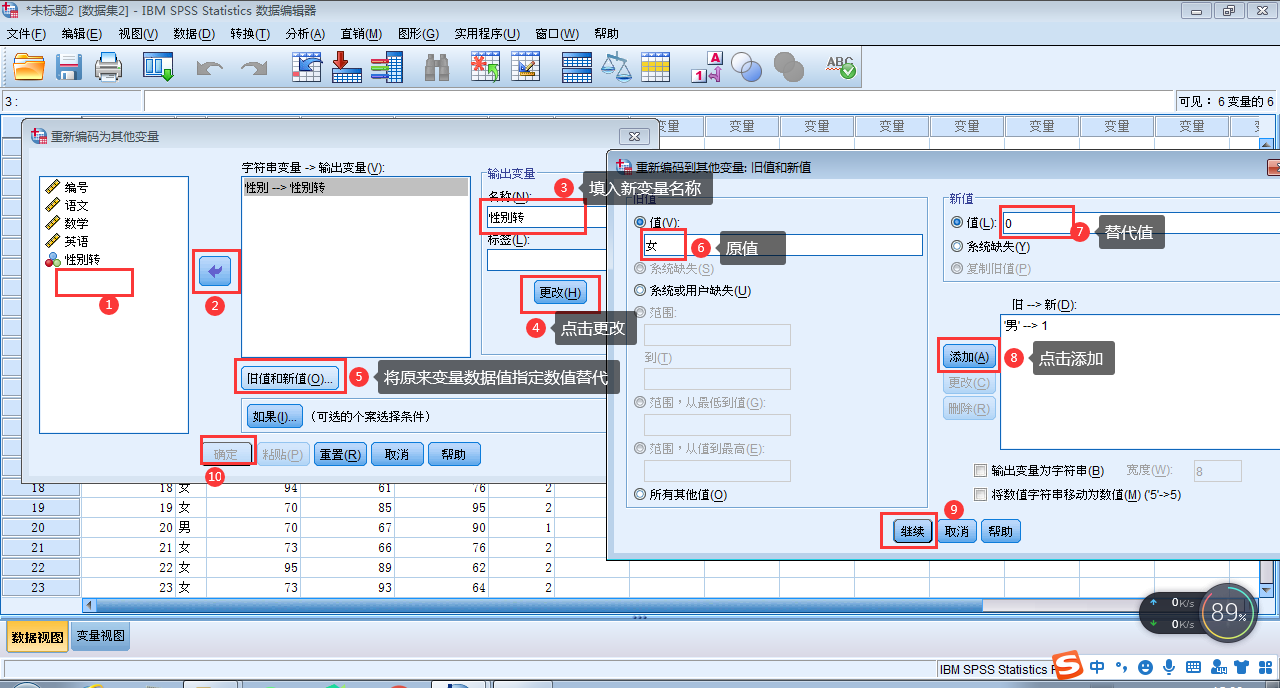The height and width of the screenshot is (688, 1280).
Task: Click the binoculars Find icon
Action: click(437, 67)
